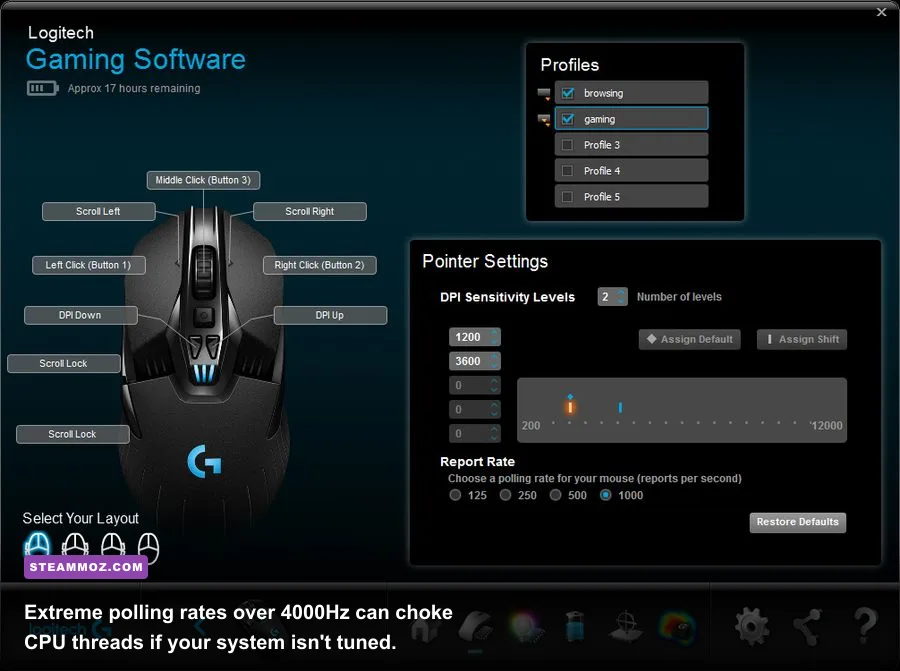The image size is (900, 671).
Task: Click the 12000 end of DPI slider
Action: tap(827, 425)
